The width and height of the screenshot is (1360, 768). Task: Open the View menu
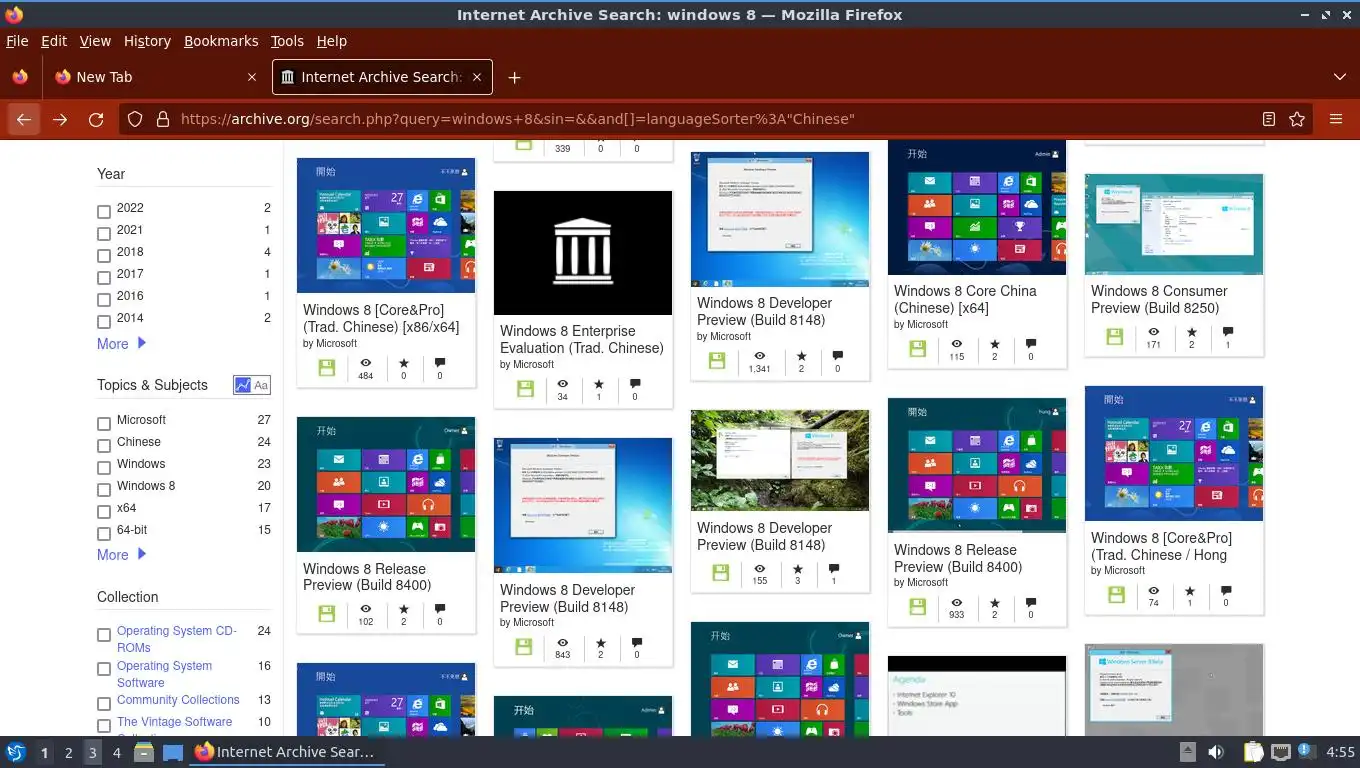coord(95,41)
